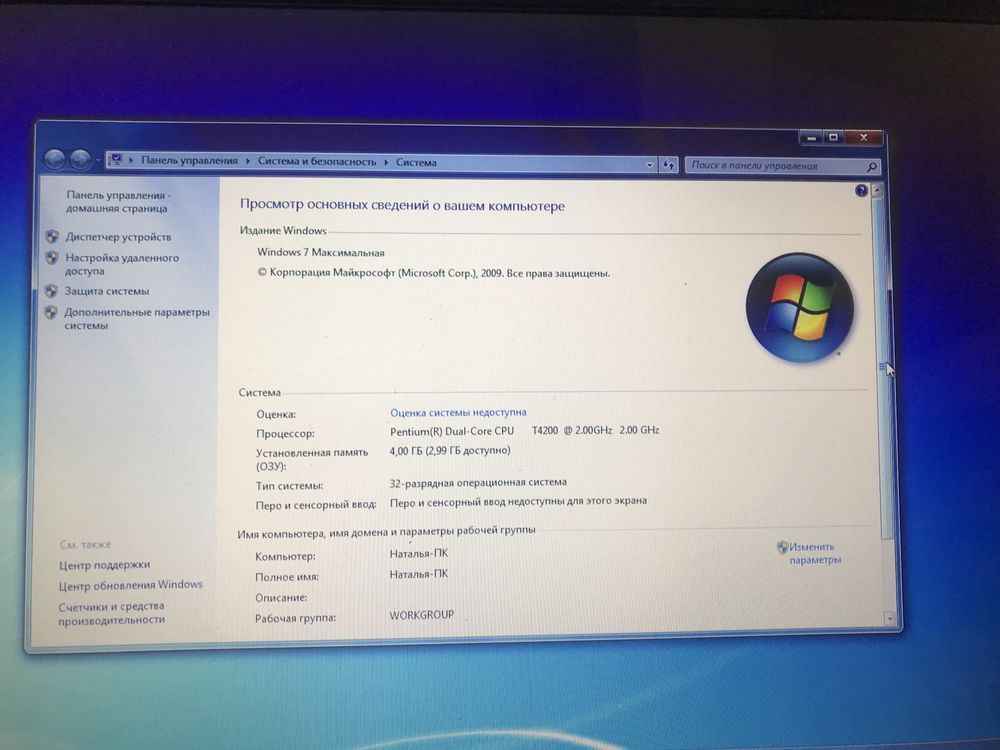1000x750 pixels.
Task: Open 'Центр поддержки' link
Action: [105, 564]
